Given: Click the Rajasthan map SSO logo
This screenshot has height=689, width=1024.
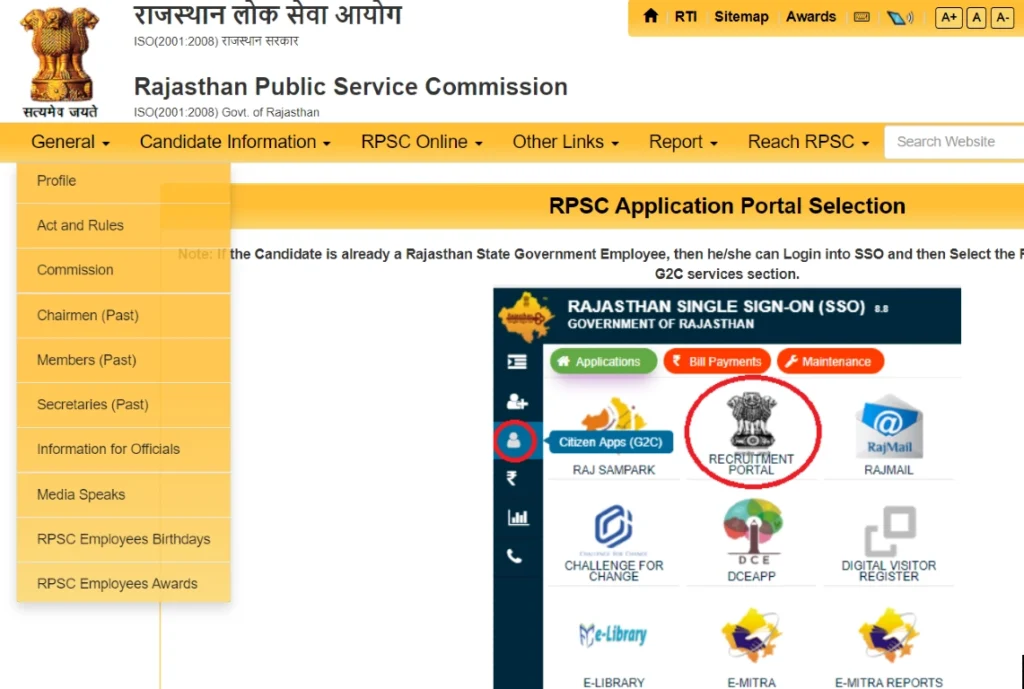Looking at the screenshot, I should coord(526,317).
